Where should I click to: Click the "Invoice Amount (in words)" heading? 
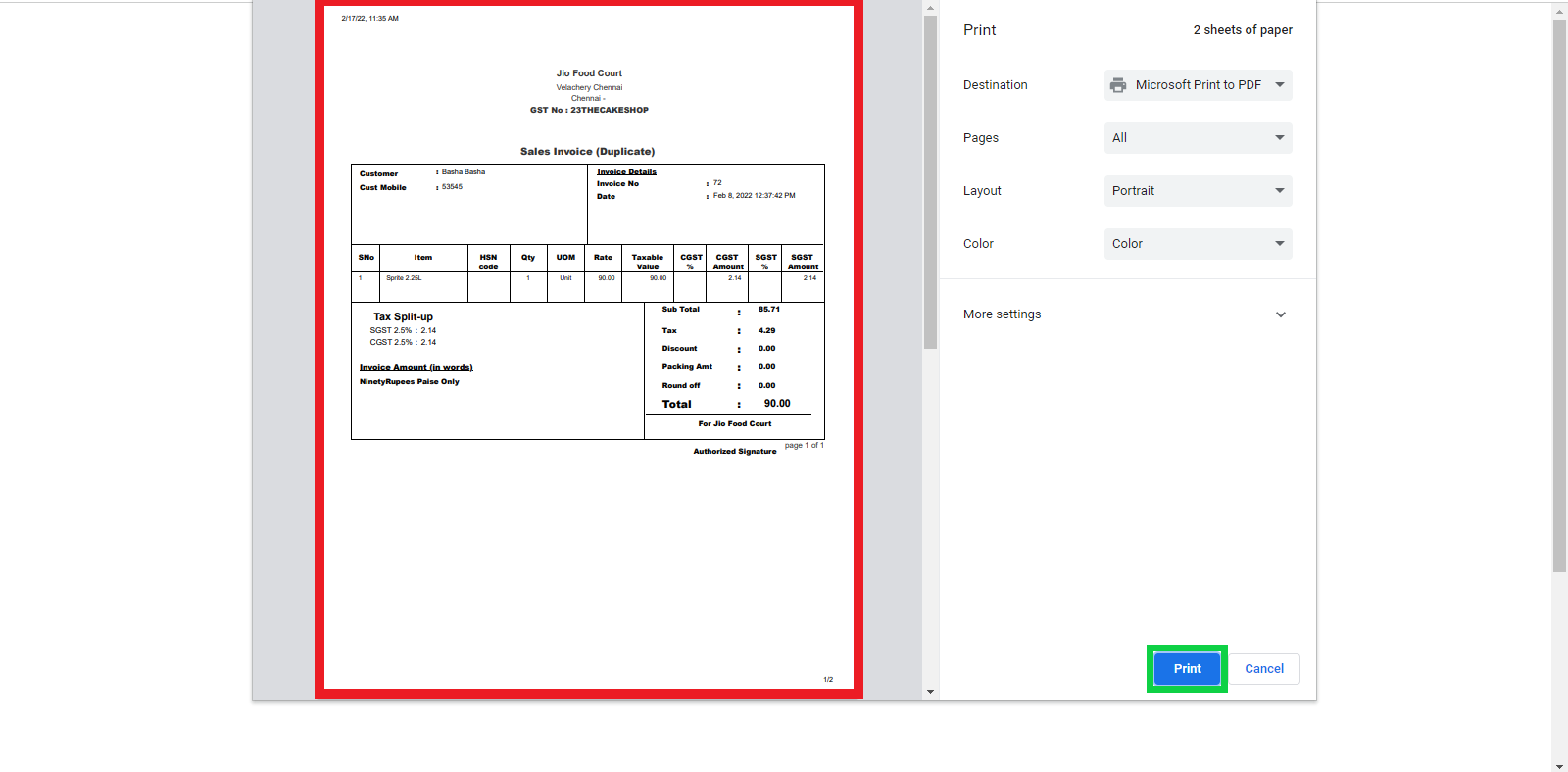[416, 368]
